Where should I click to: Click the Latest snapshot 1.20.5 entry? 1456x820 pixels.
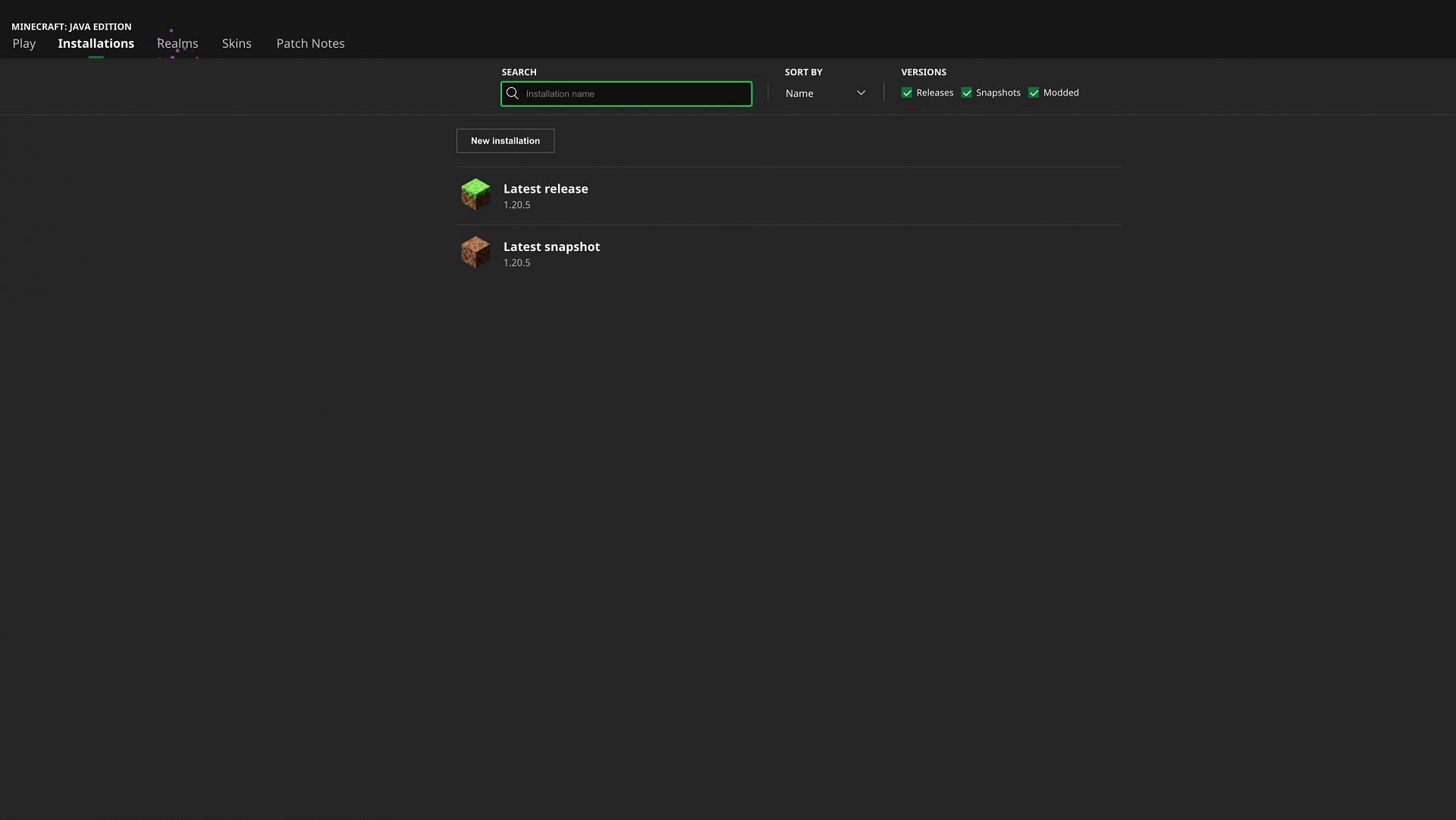point(551,253)
